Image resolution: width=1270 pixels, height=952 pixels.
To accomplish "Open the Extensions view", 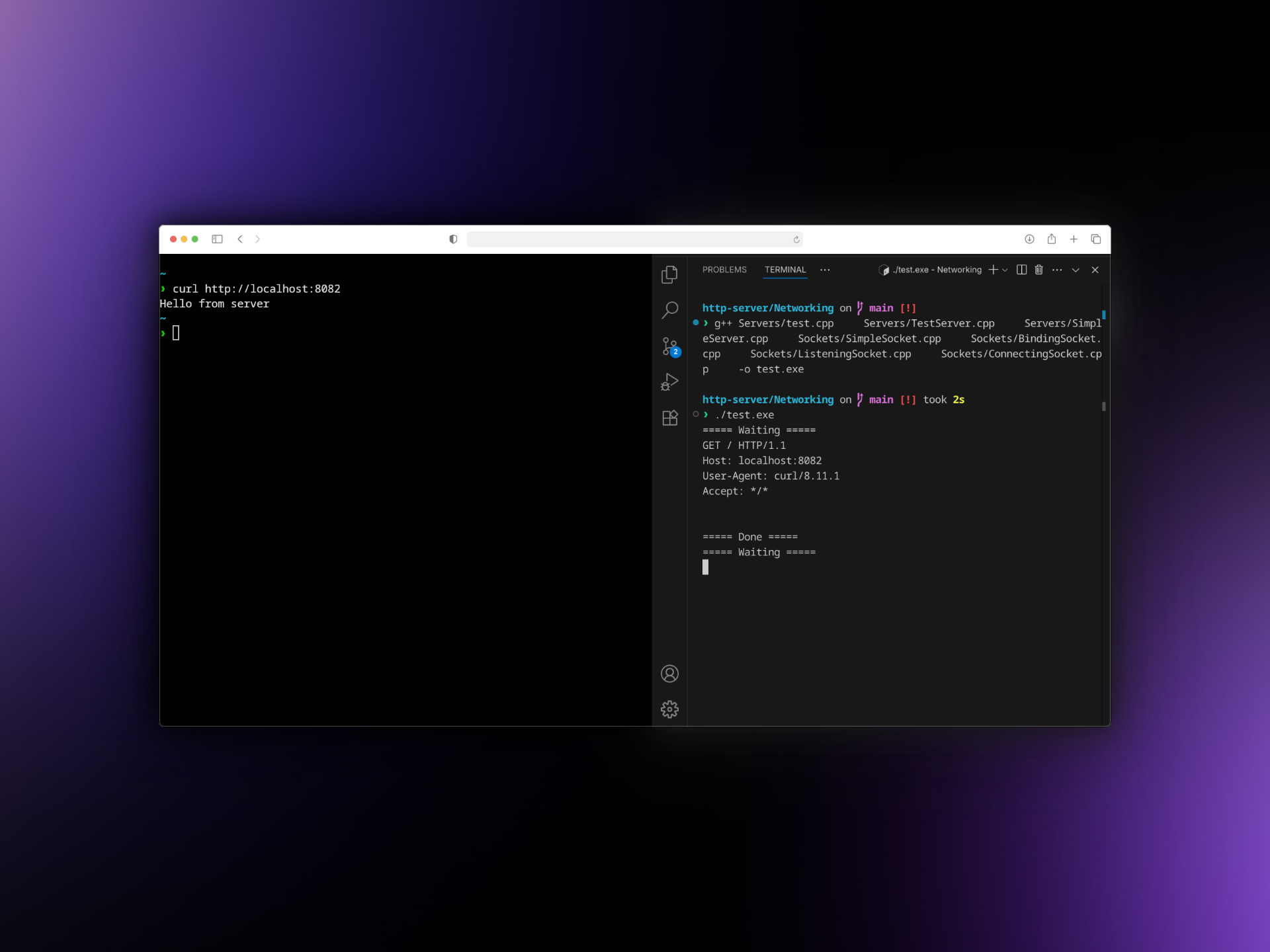I will point(669,418).
